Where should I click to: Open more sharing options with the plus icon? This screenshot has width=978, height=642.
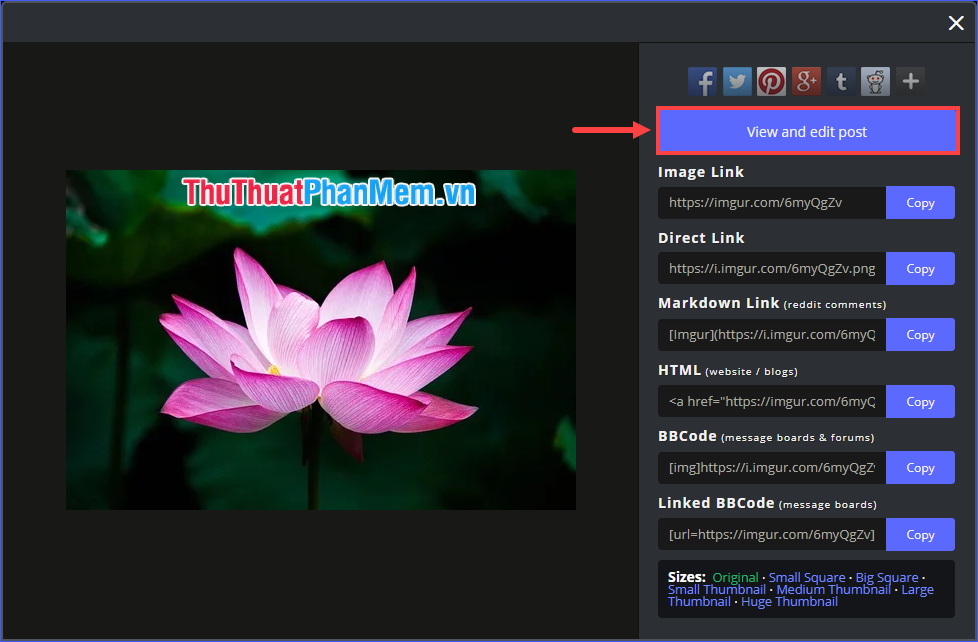[910, 81]
